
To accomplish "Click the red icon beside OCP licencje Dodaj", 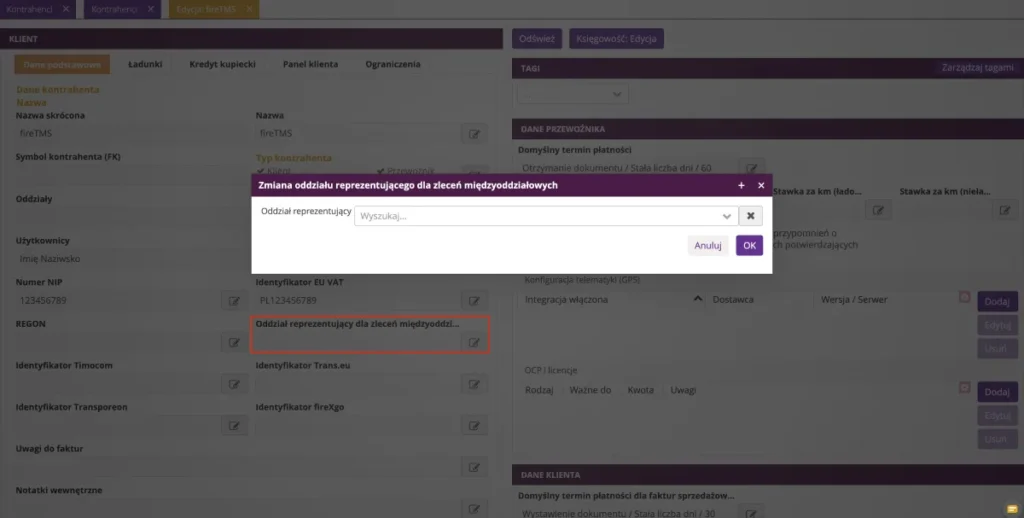I will pyautogui.click(x=965, y=387).
